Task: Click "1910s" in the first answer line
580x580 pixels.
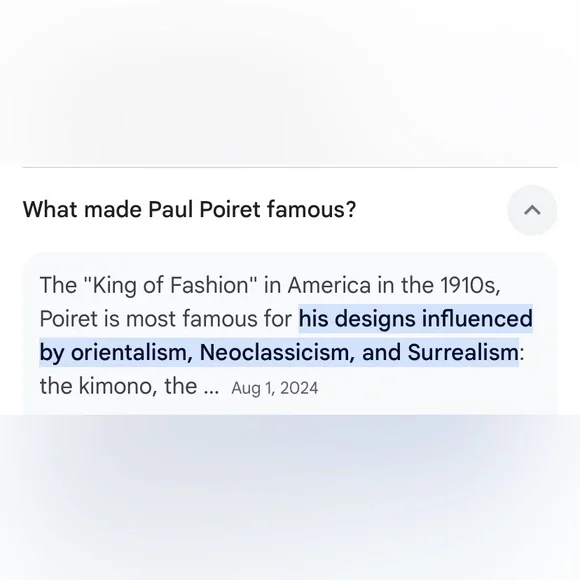Action: click(468, 285)
